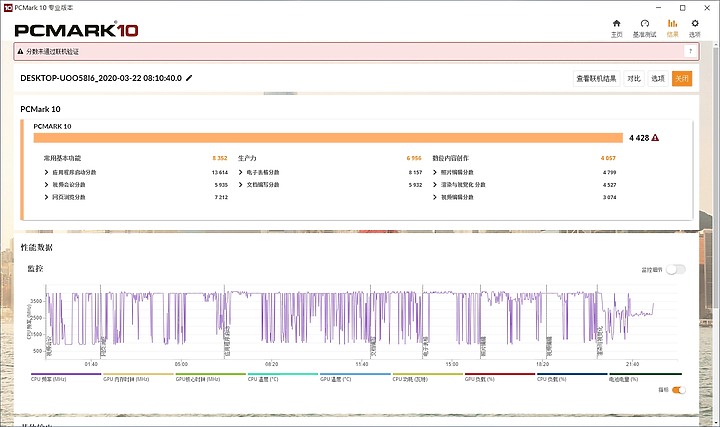The width and height of the screenshot is (720, 427).
Task: Expand the 渲染与视觉化分数 row
Action: [x=435, y=185]
